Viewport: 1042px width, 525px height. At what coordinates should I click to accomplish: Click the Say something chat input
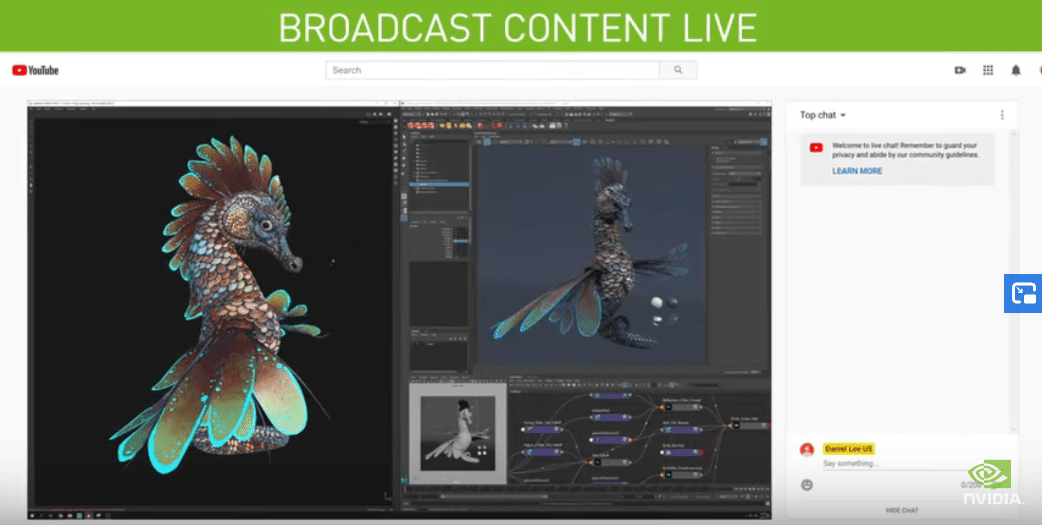pos(880,464)
